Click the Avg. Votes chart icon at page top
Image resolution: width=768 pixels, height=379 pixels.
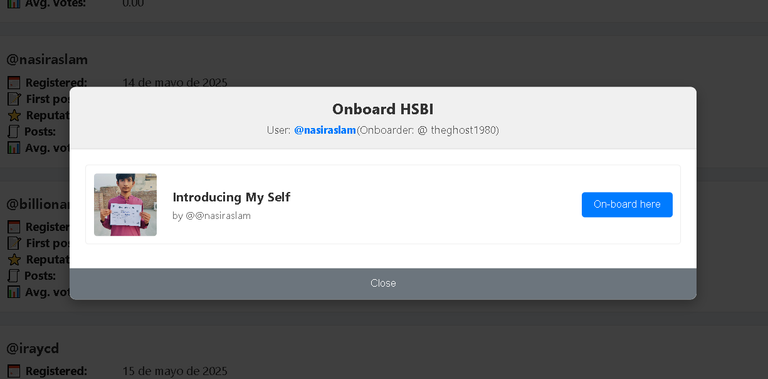[x=14, y=3]
